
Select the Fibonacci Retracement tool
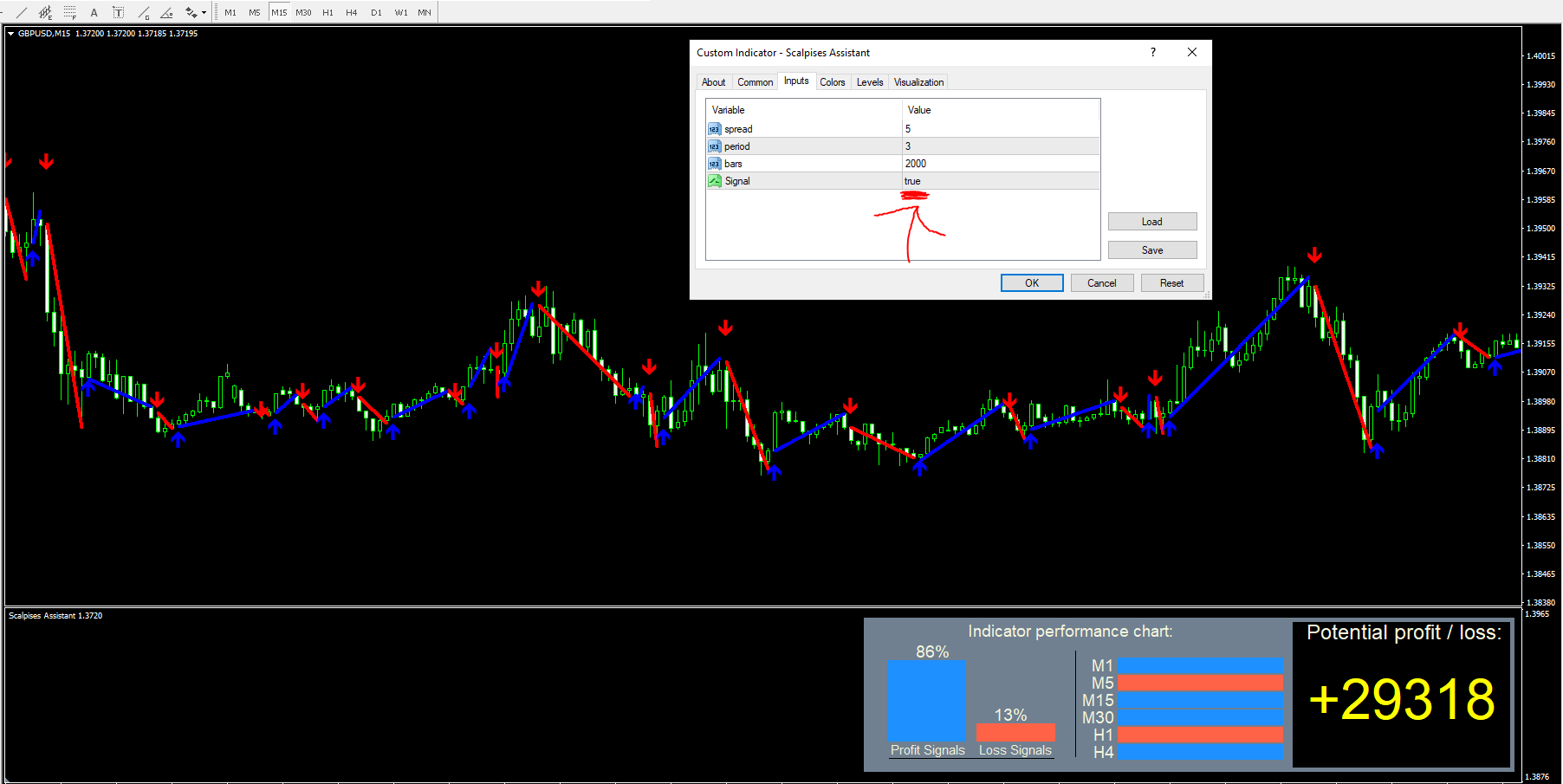click(69, 12)
